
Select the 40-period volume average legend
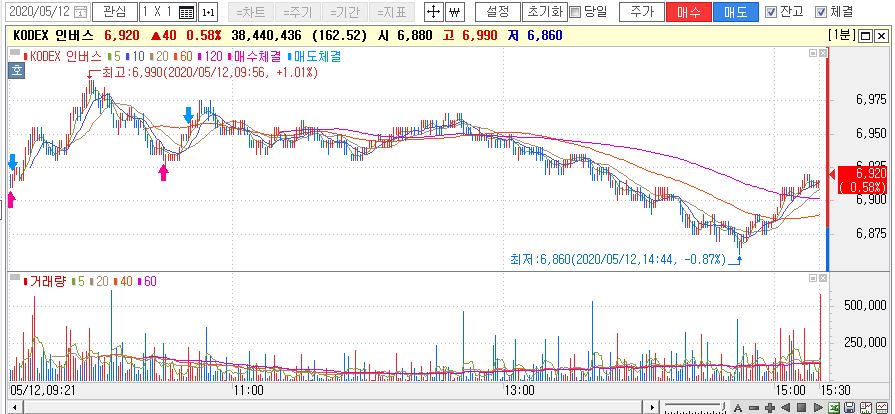(123, 281)
